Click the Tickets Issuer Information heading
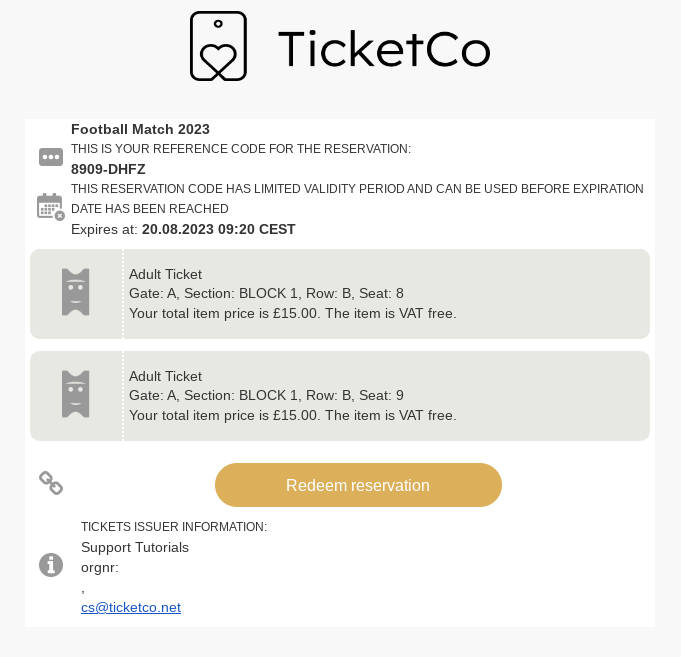Screen dimensions: 681x657 coord(174,527)
